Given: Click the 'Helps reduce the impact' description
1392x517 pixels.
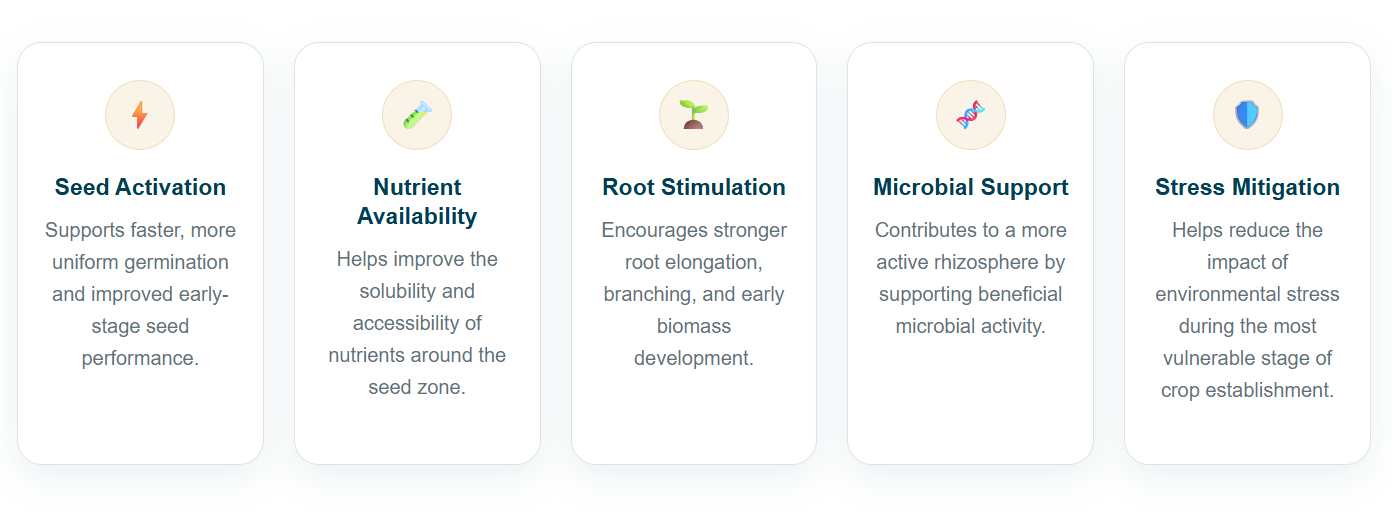Looking at the screenshot, I should [x=1247, y=310].
